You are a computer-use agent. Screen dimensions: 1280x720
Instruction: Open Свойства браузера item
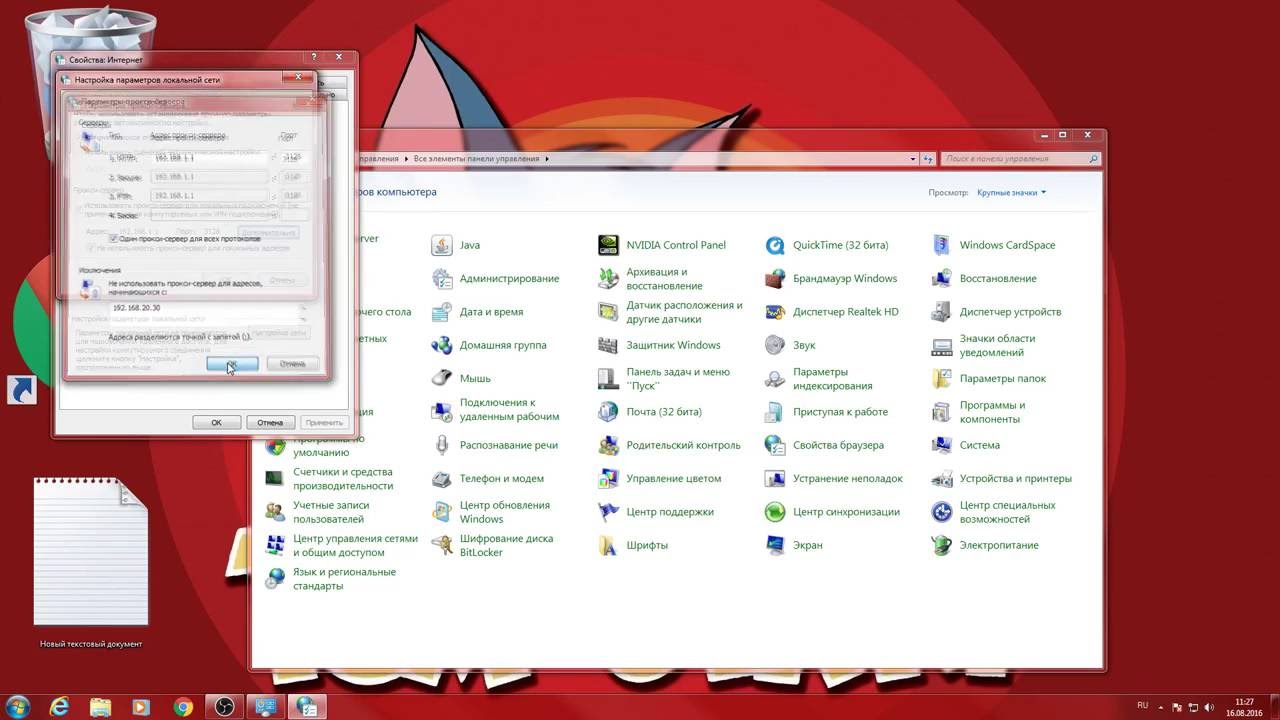[x=824, y=445]
